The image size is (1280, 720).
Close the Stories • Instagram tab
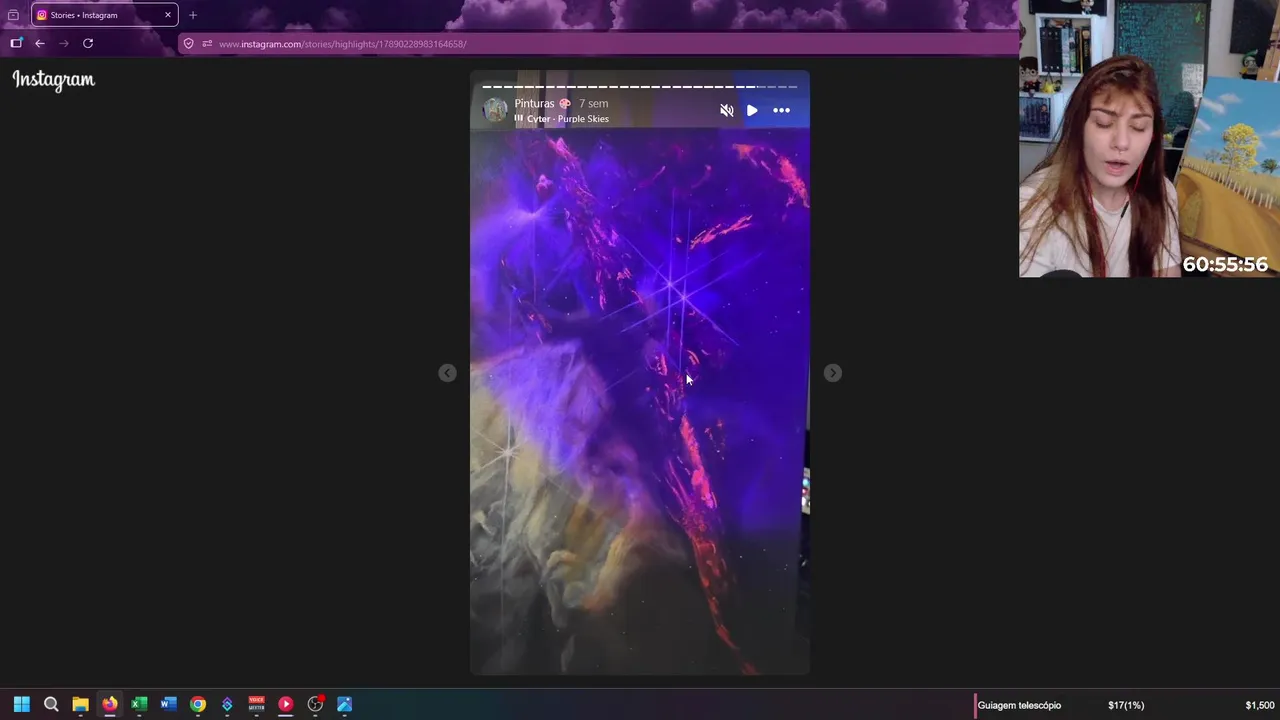pyautogui.click(x=167, y=15)
